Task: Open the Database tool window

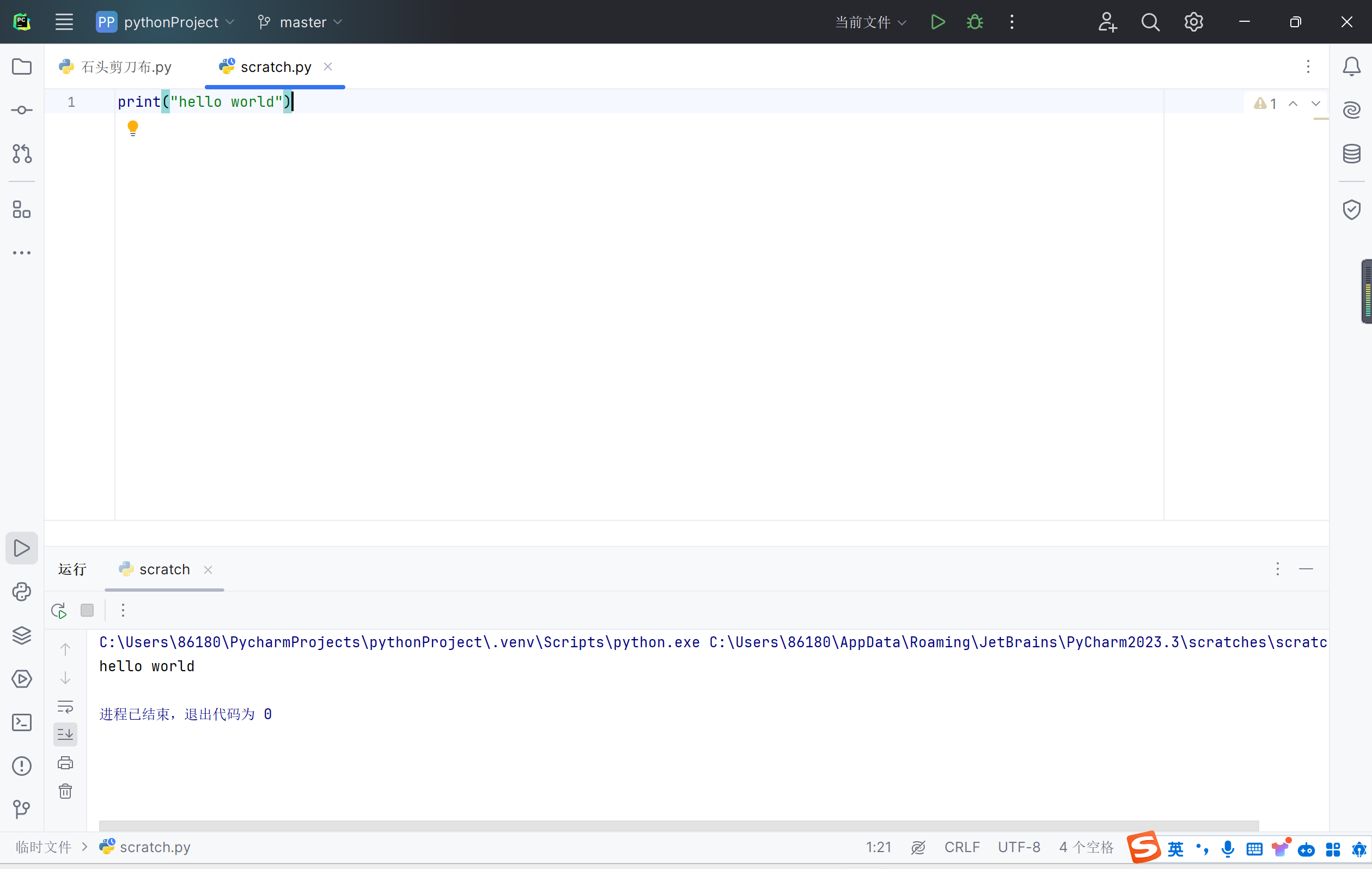Action: click(x=1351, y=153)
